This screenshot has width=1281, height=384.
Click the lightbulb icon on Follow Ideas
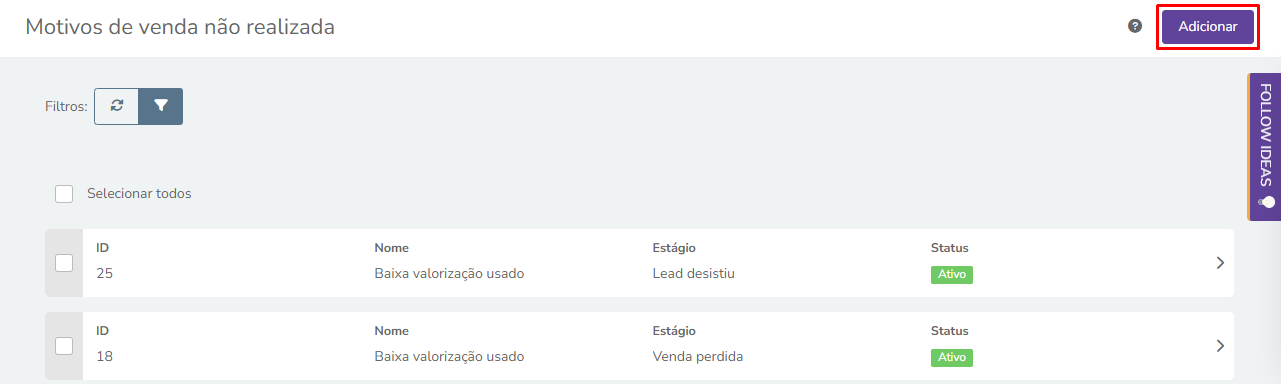[x=1266, y=202]
